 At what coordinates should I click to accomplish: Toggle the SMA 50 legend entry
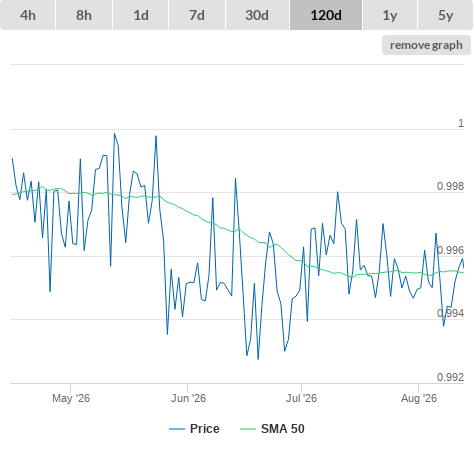pyautogui.click(x=283, y=429)
